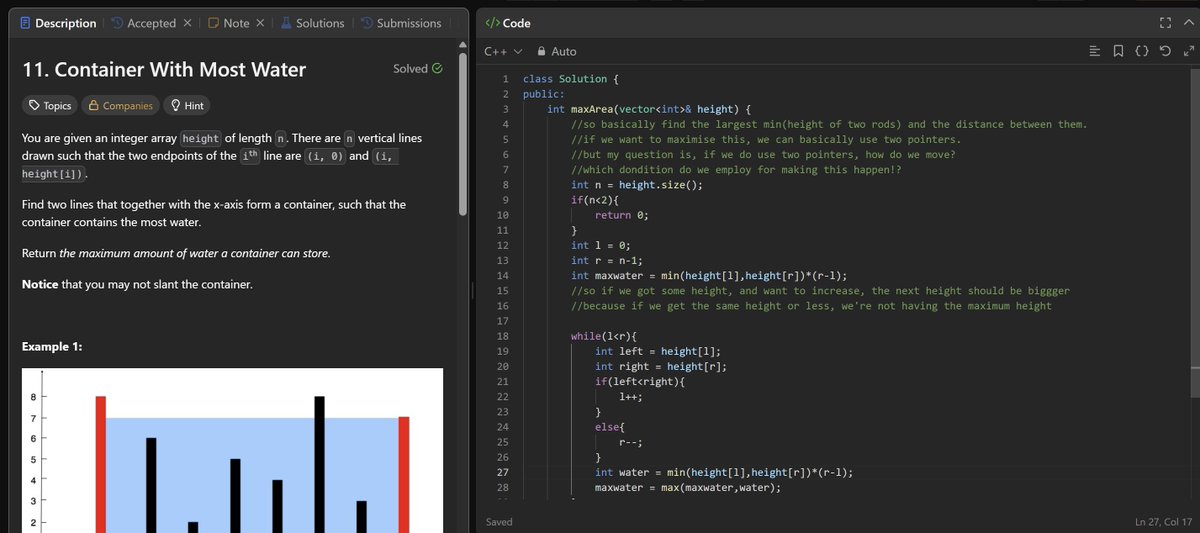Viewport: 1200px width, 533px height.
Task: Click the else{ code line
Action: click(x=610, y=427)
